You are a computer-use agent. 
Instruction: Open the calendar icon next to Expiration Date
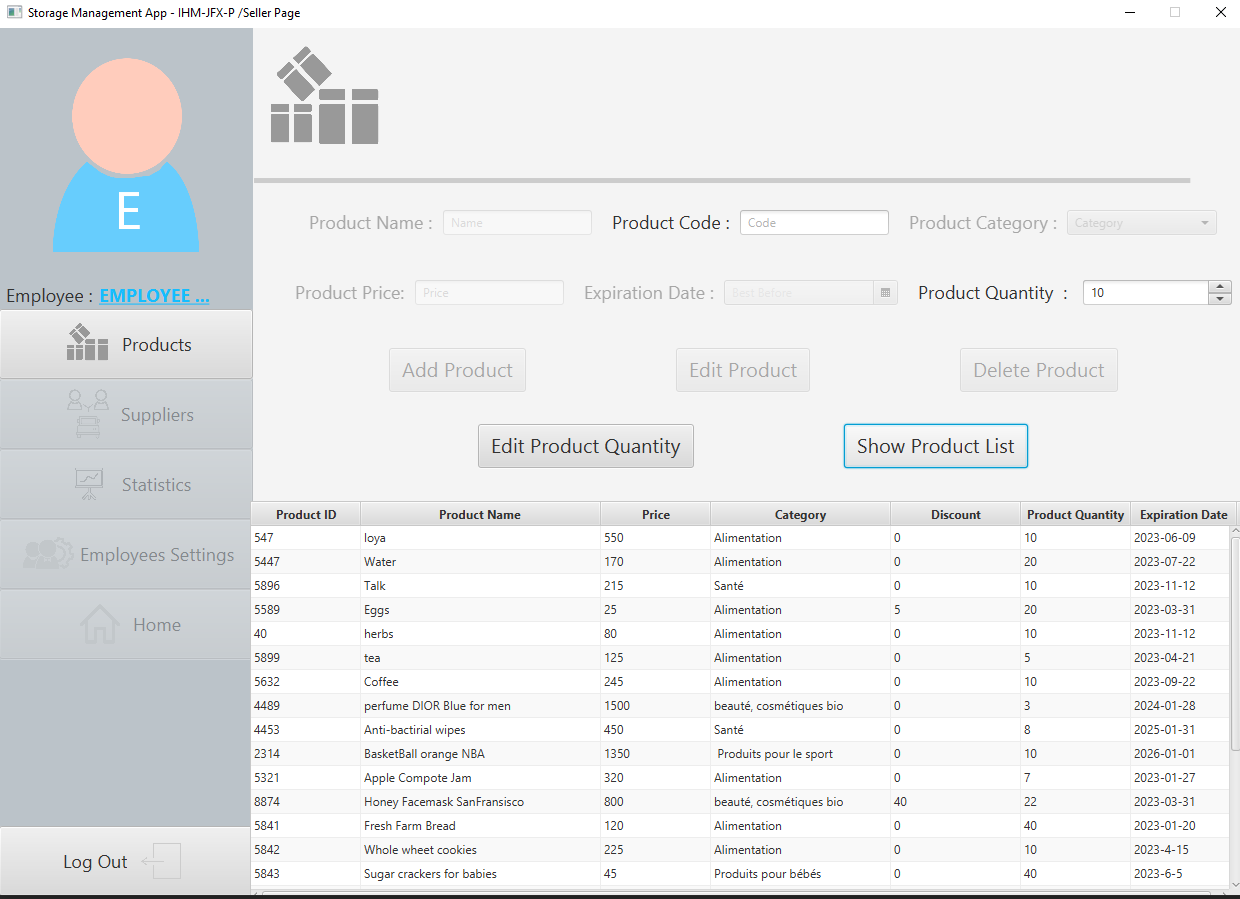(884, 292)
